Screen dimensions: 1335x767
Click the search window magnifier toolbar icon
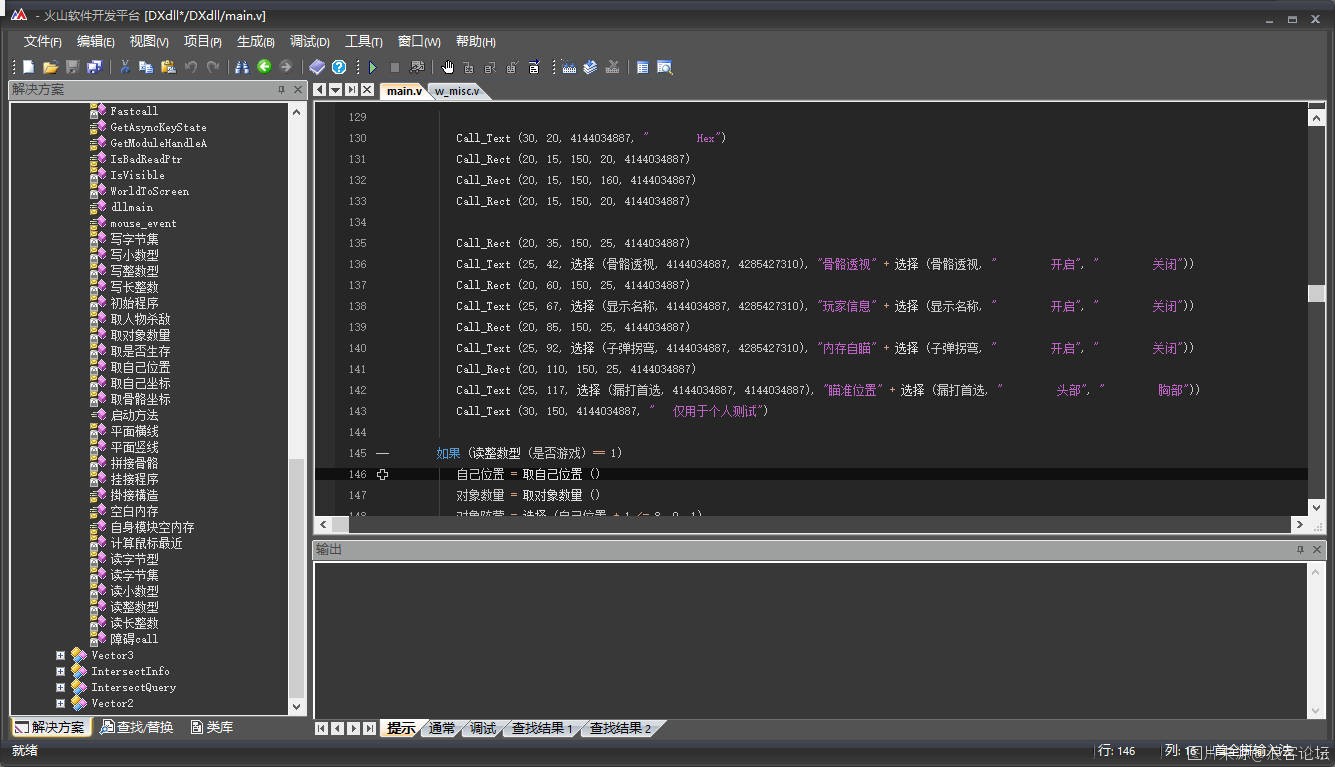(665, 67)
